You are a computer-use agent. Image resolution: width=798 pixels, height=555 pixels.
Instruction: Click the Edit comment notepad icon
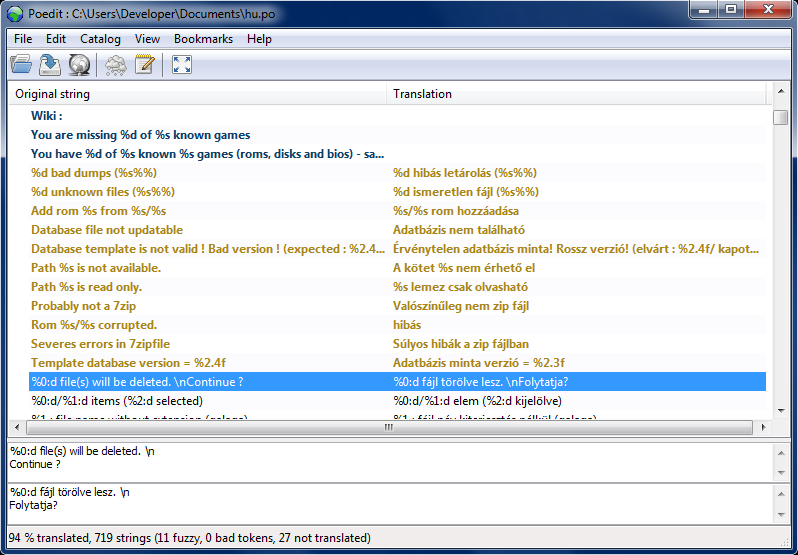pyautogui.click(x=145, y=65)
